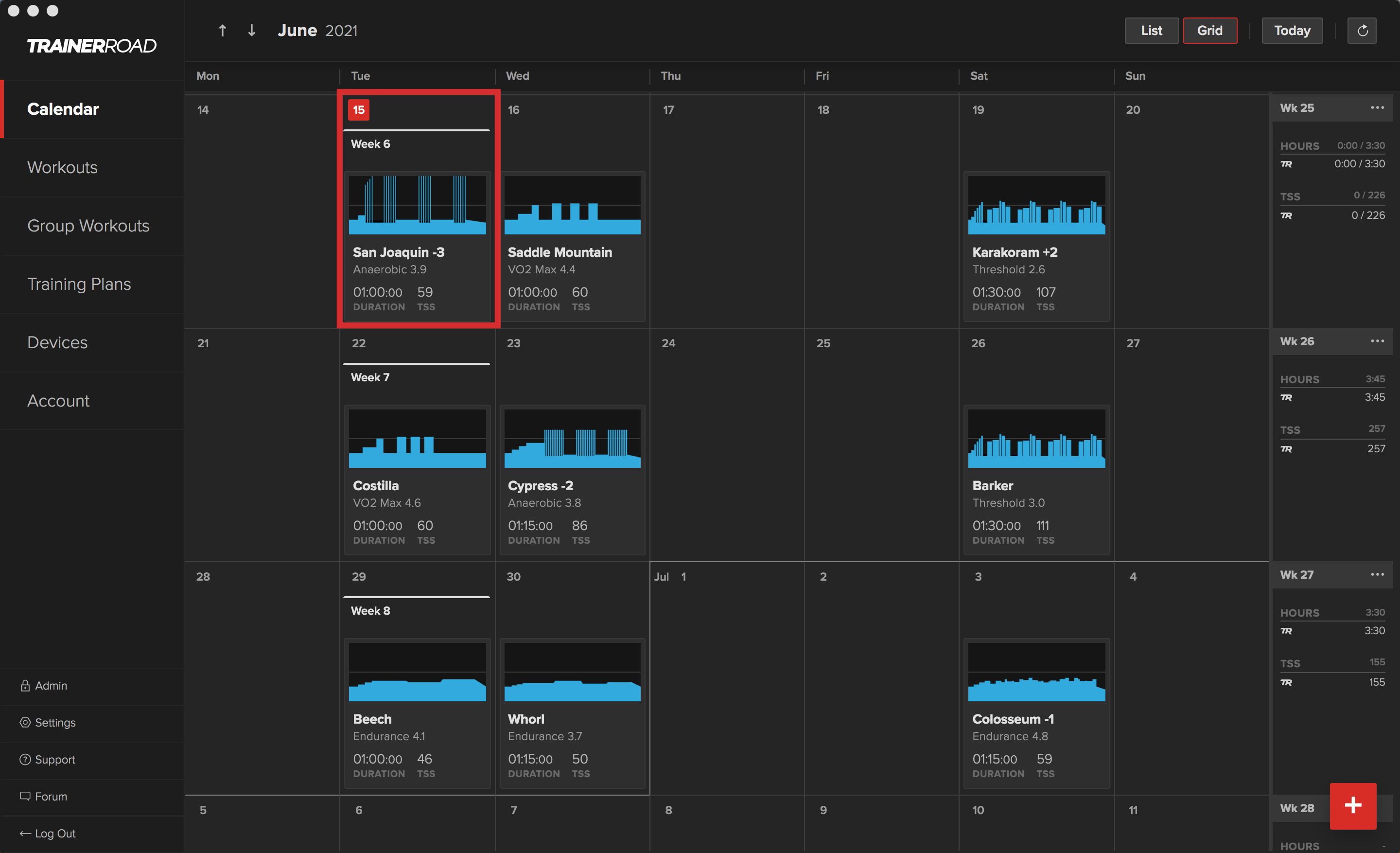Image resolution: width=1400 pixels, height=853 pixels.
Task: Open Wk 27 three-dot options menu
Action: (1377, 574)
